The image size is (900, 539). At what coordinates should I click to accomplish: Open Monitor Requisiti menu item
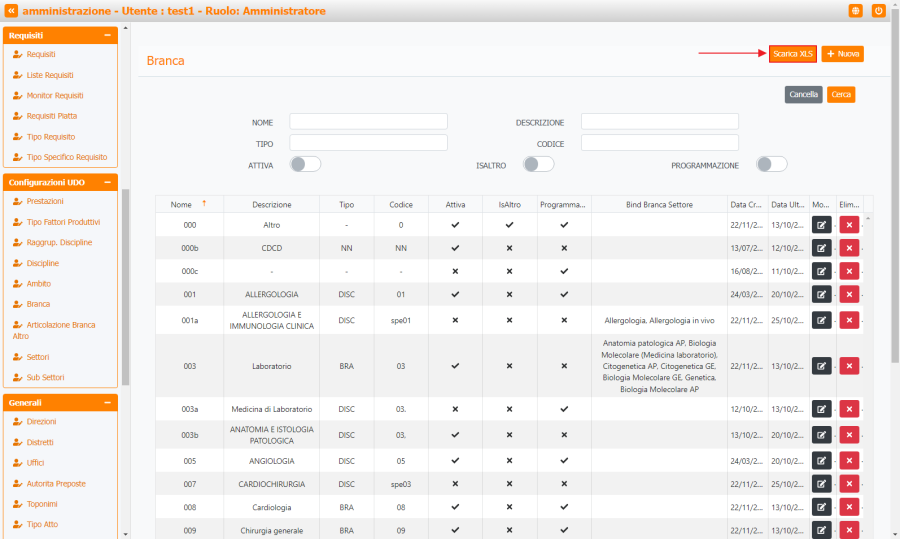[55, 95]
